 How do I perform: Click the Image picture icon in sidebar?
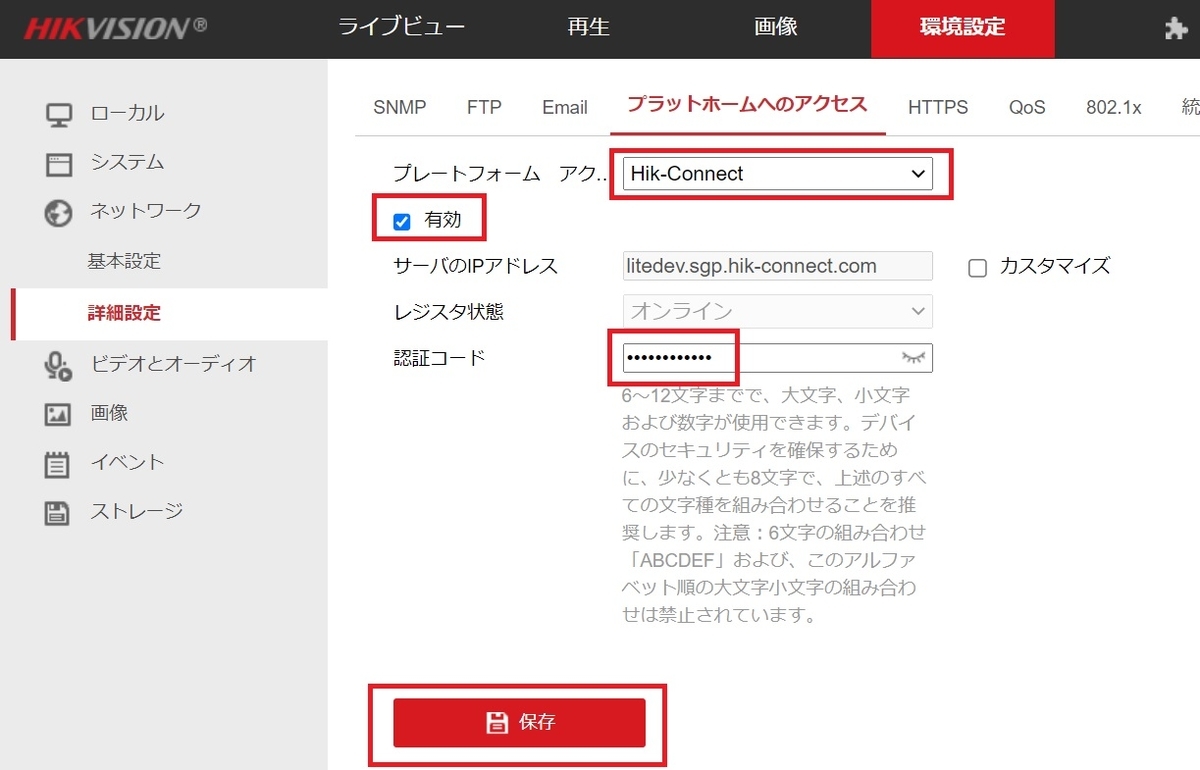58,414
